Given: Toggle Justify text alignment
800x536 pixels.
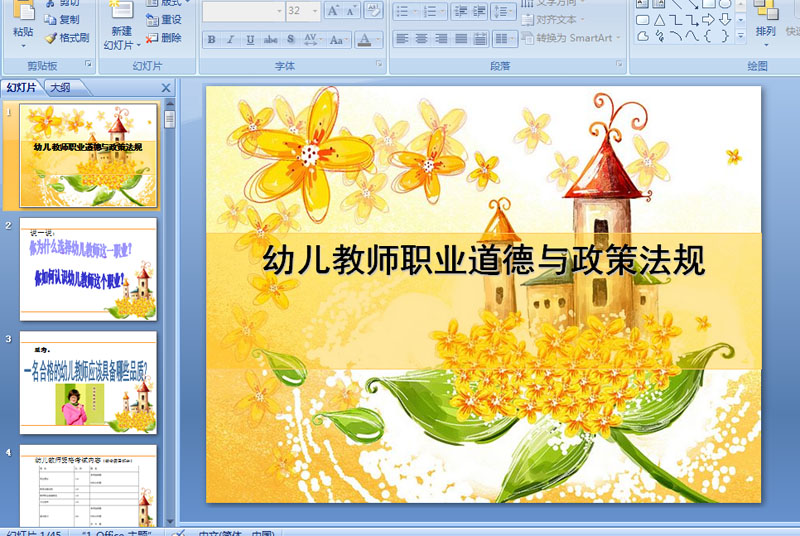Looking at the screenshot, I should 461,39.
